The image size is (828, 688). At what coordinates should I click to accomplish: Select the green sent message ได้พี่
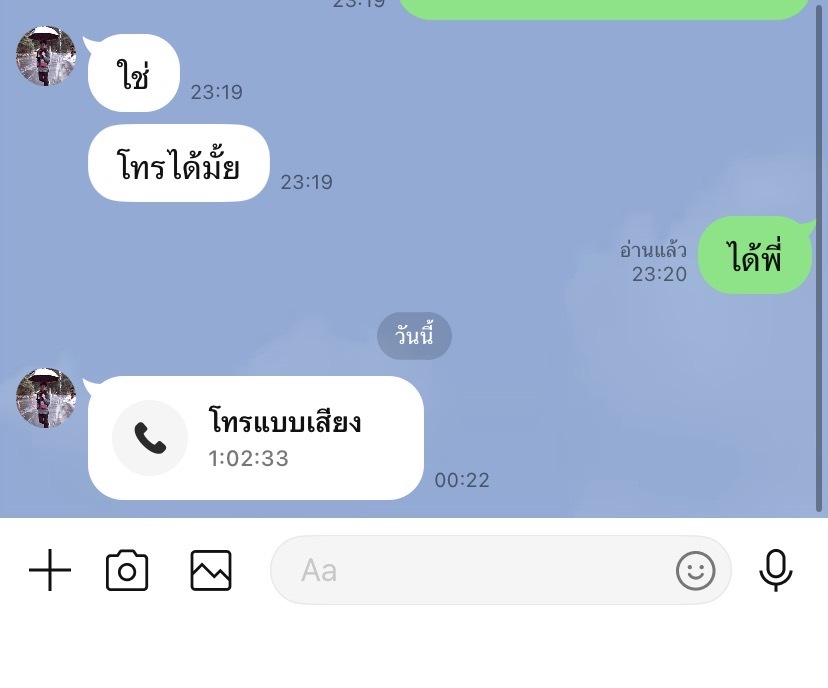[x=755, y=255]
